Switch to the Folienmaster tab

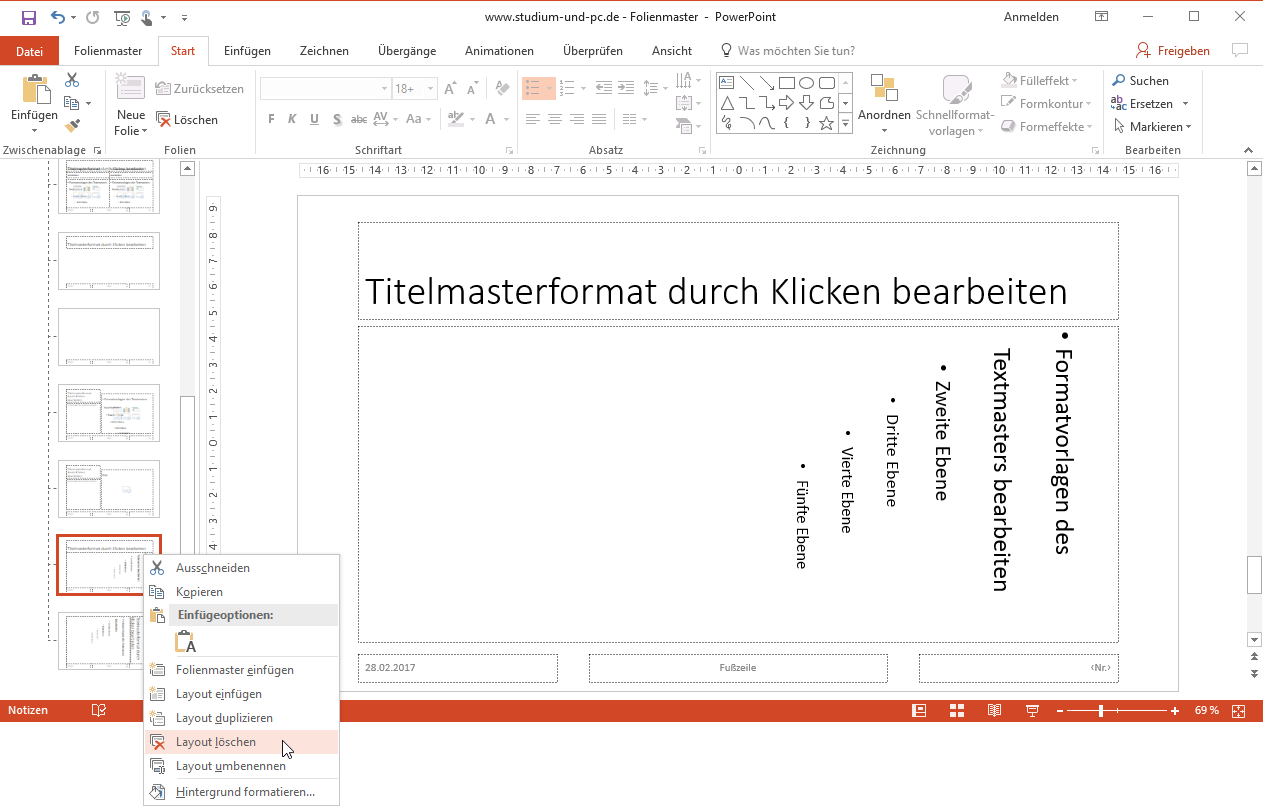coord(108,51)
